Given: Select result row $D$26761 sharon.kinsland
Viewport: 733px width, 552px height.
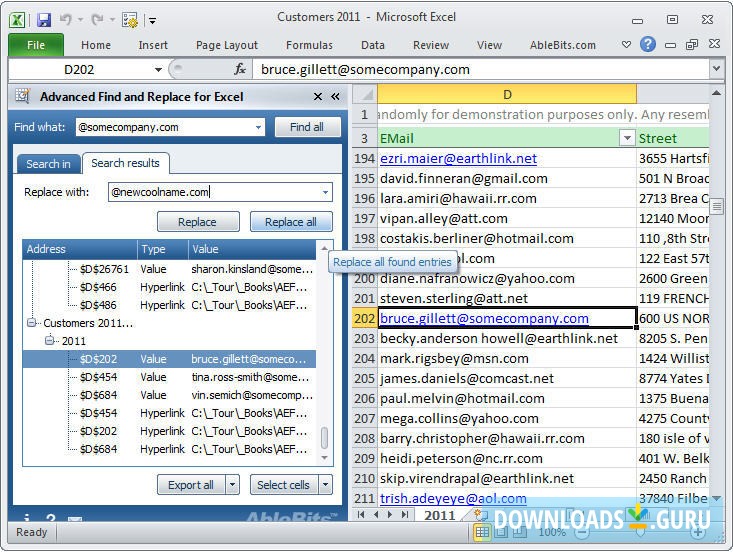Looking at the screenshot, I should 170,269.
